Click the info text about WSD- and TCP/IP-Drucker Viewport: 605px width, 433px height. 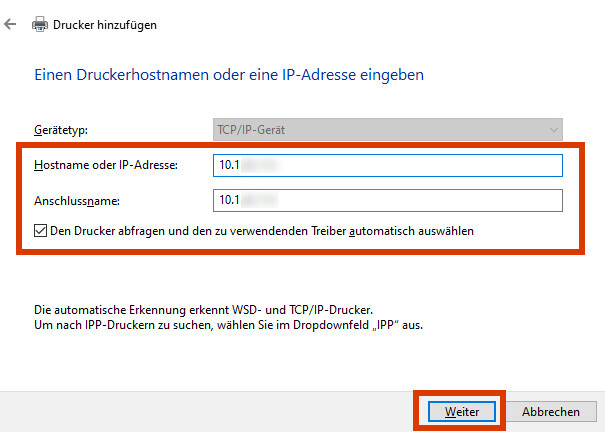pyautogui.click(x=203, y=310)
